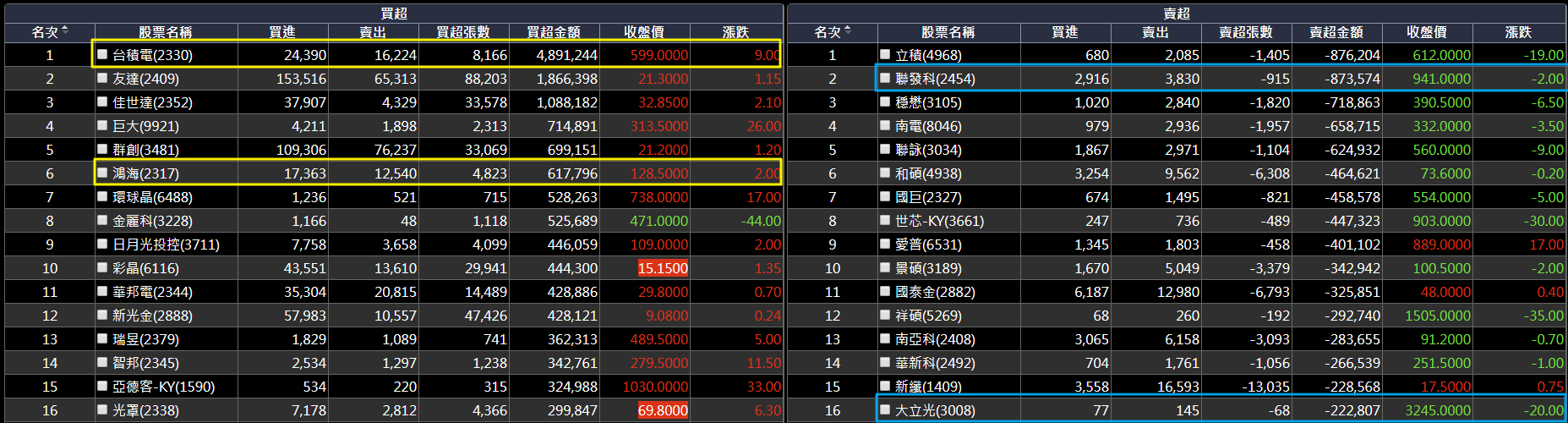This screenshot has width=1568, height=423.
Task: Check the 光罩(2338) checkbox
Action: (x=102, y=409)
